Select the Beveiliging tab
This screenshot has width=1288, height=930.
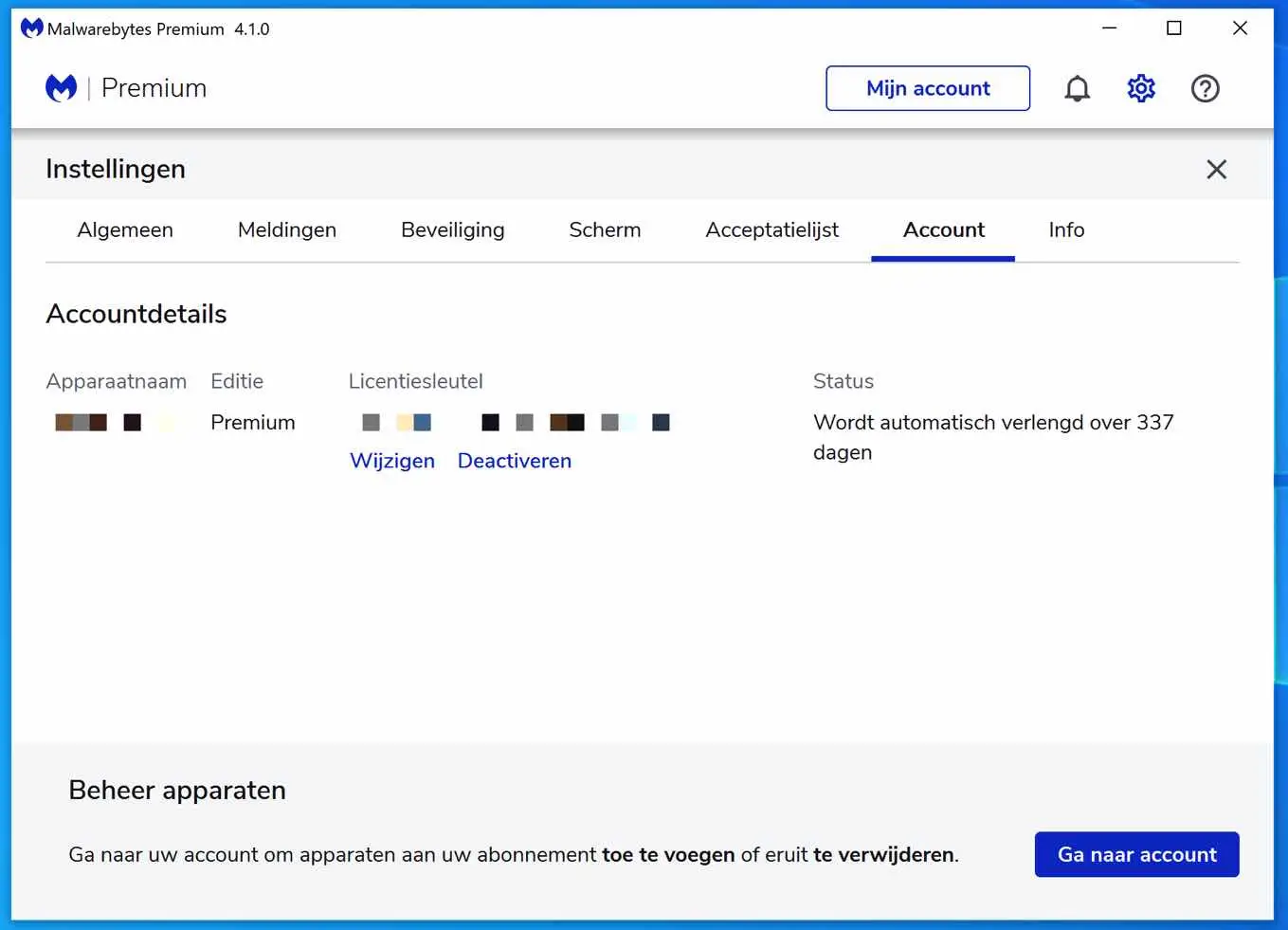(452, 230)
